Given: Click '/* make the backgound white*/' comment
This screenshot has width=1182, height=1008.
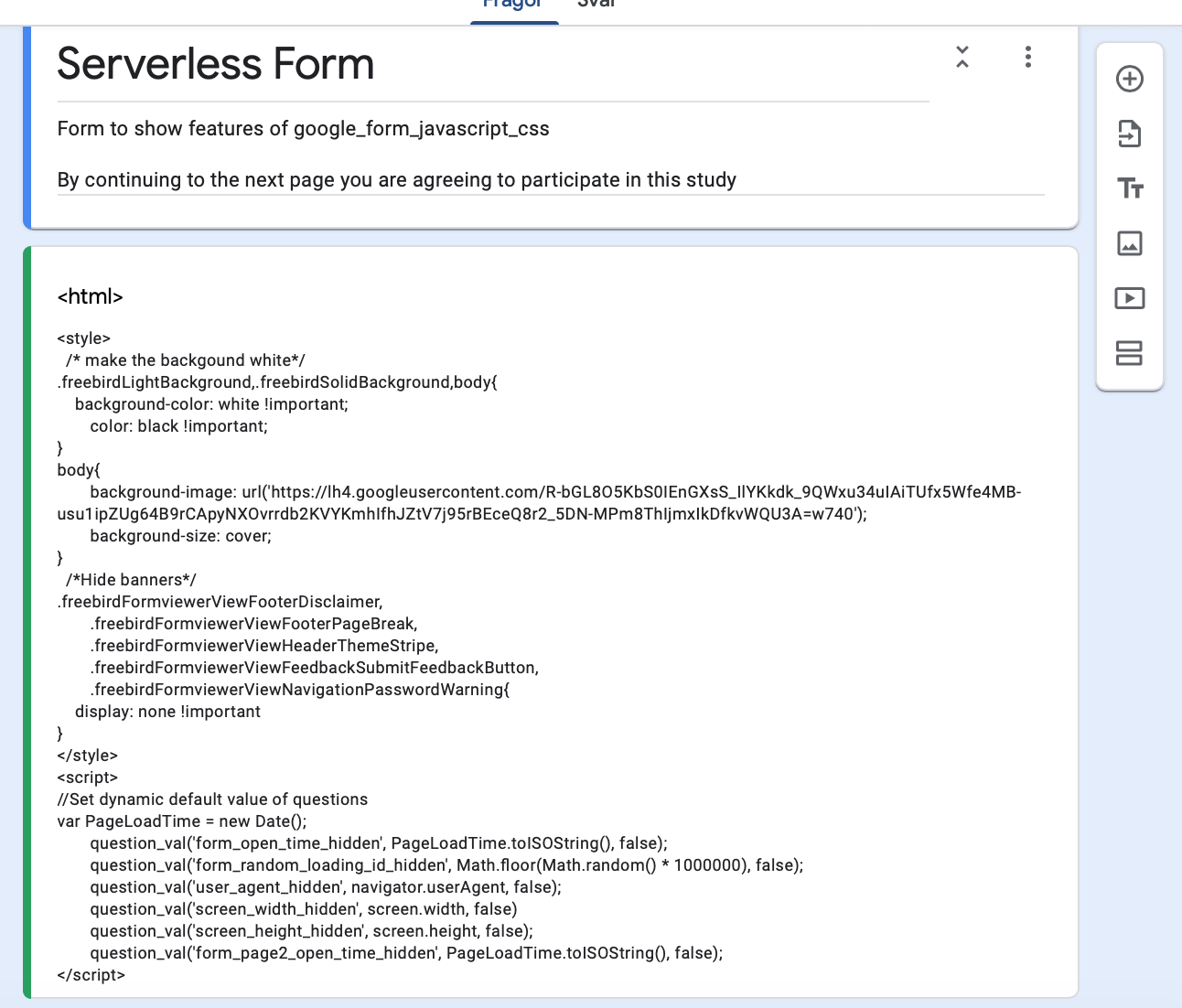Looking at the screenshot, I should [186, 360].
